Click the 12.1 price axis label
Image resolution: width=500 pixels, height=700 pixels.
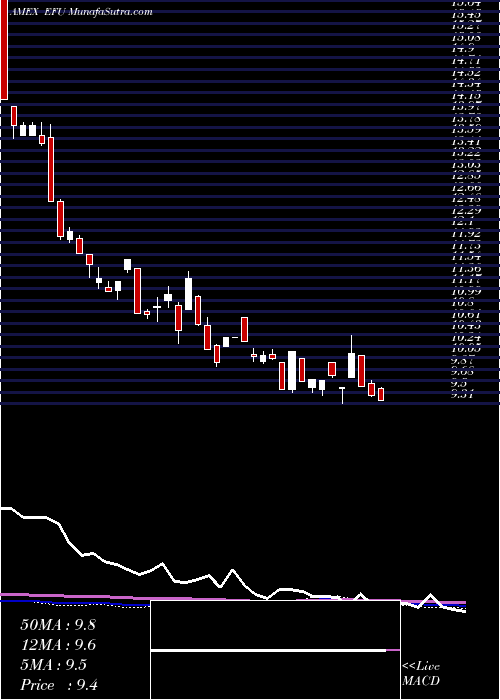point(462,222)
